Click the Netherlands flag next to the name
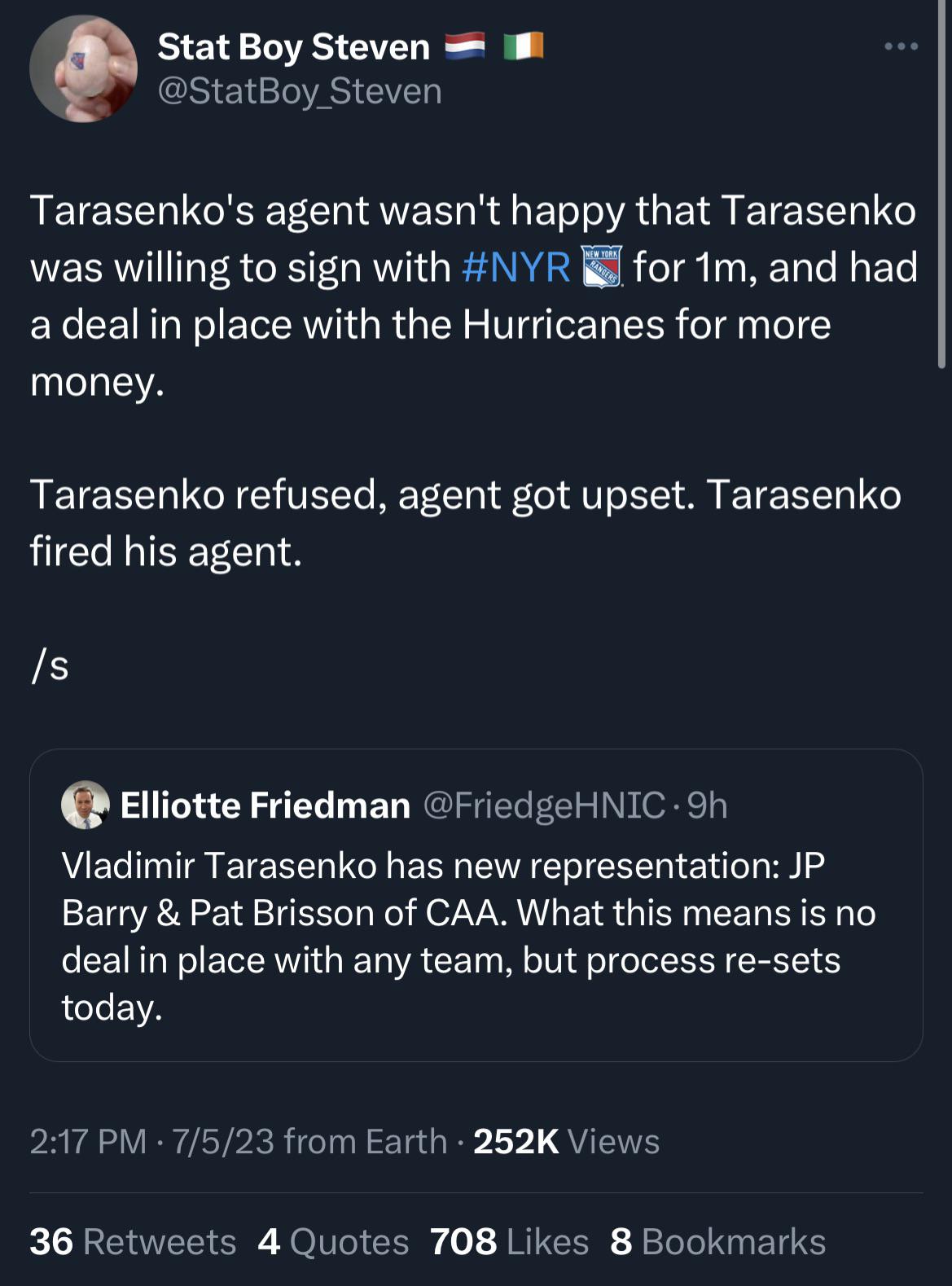The image size is (952, 1286). [465, 46]
